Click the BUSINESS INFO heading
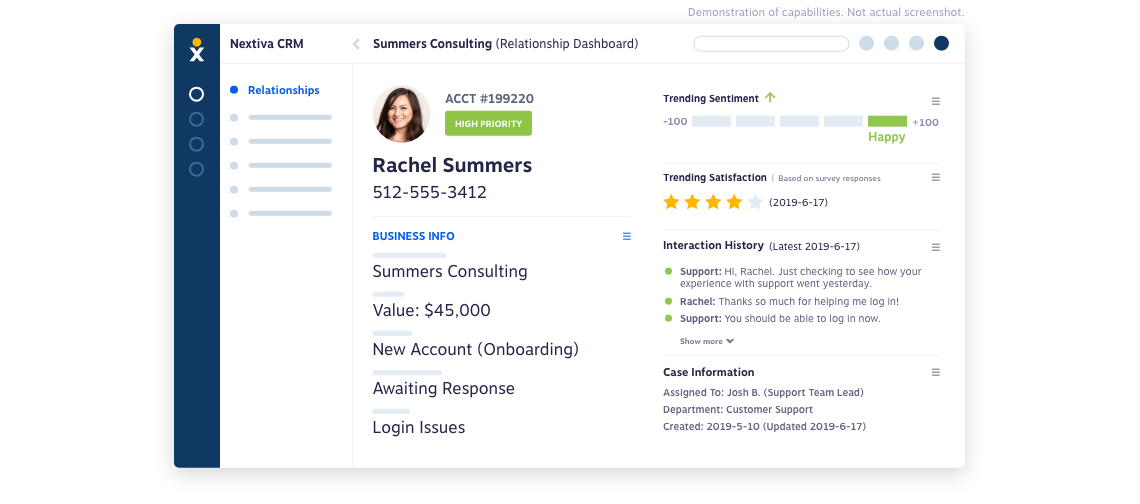1140x504 pixels. pos(414,236)
